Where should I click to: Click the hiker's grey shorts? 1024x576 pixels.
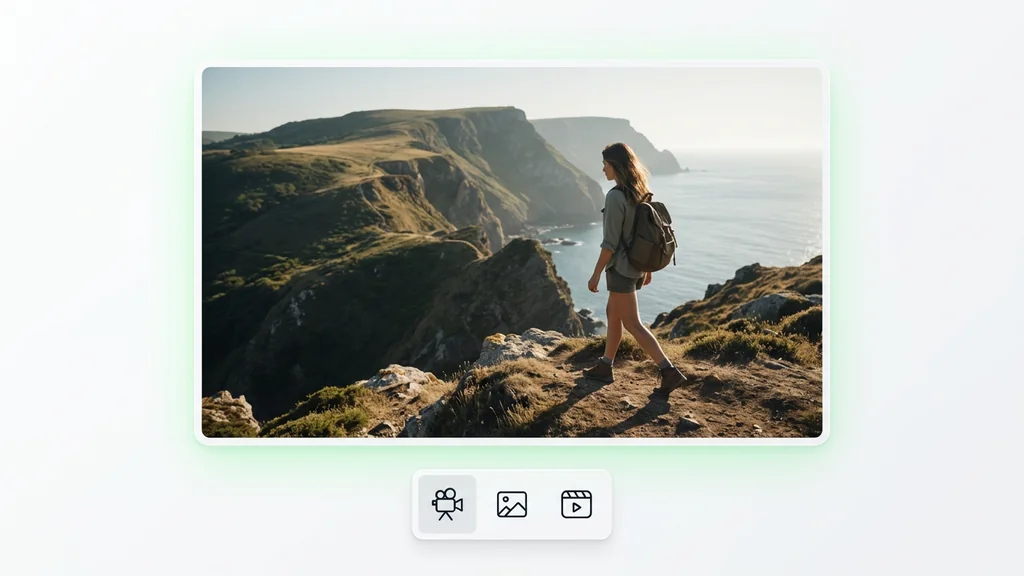[622, 280]
